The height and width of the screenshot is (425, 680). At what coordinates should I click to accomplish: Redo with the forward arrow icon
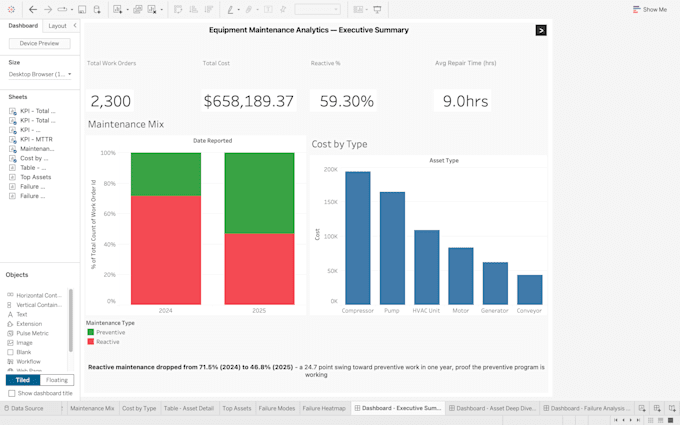pyautogui.click(x=48, y=9)
